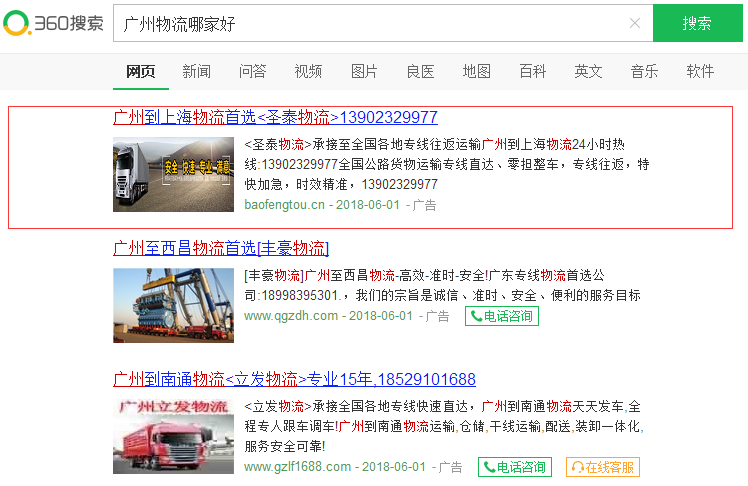The width and height of the screenshot is (748, 486).
Task: Click the orange 在线客服 headset button
Action: click(602, 467)
